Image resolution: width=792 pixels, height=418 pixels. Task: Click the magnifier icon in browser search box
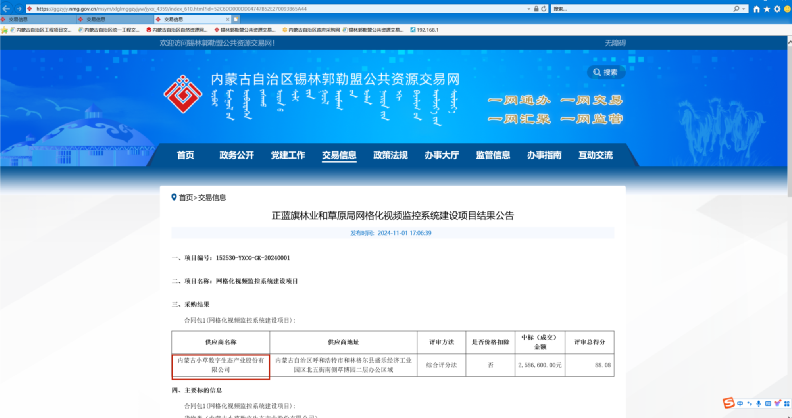[x=737, y=9]
